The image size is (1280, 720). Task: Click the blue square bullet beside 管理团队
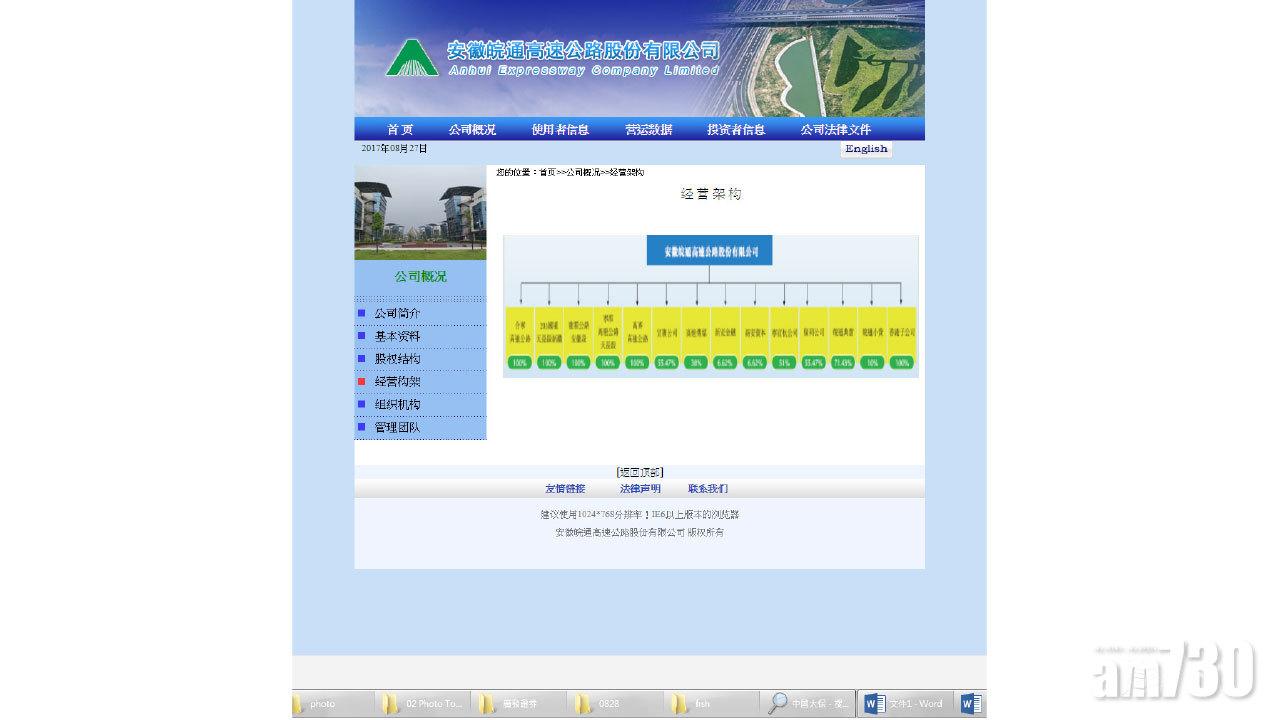[363, 427]
